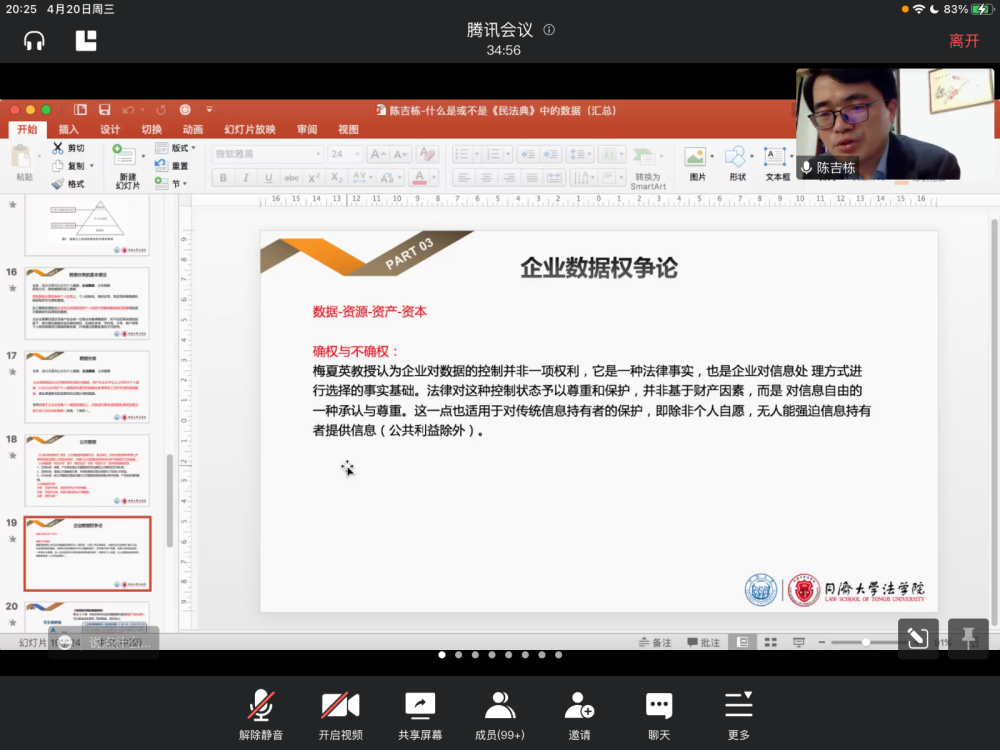Toggle underline formatting U
Image resolution: width=1000 pixels, height=750 pixels.
(x=268, y=178)
